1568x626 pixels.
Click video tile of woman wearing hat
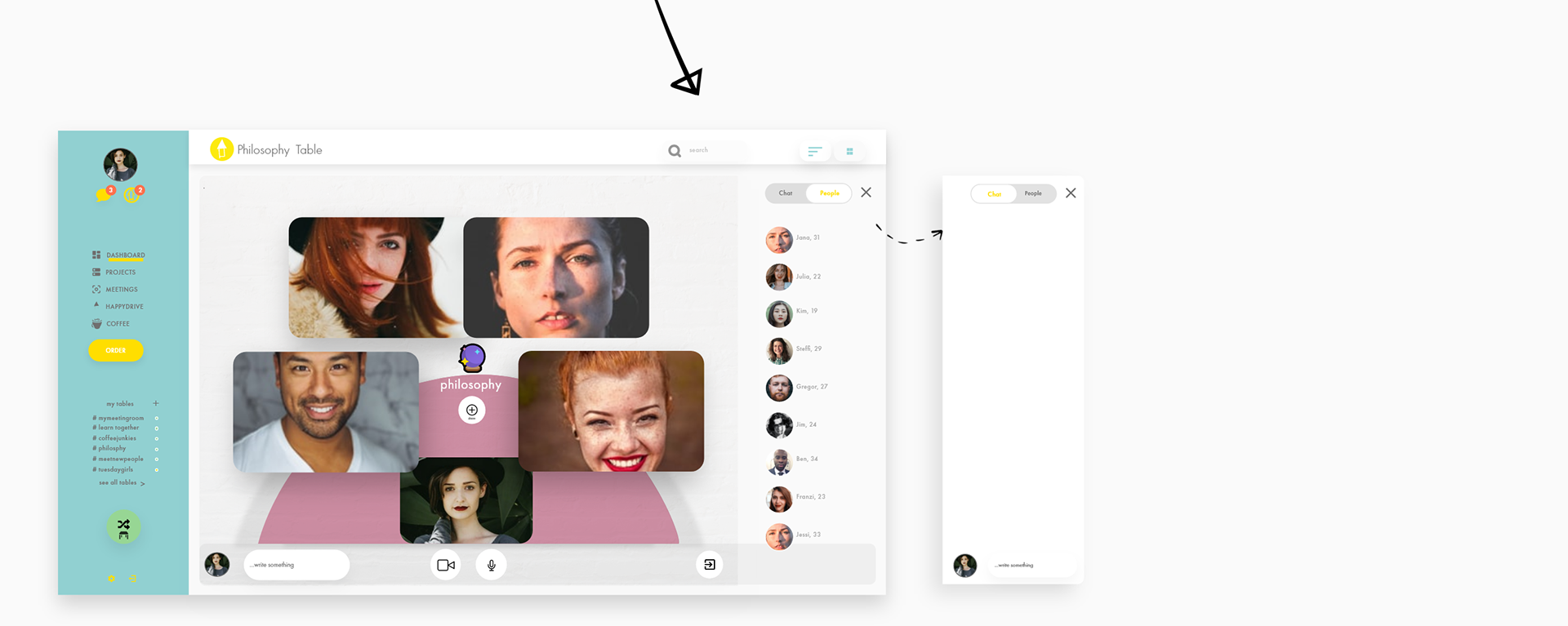coord(466,500)
